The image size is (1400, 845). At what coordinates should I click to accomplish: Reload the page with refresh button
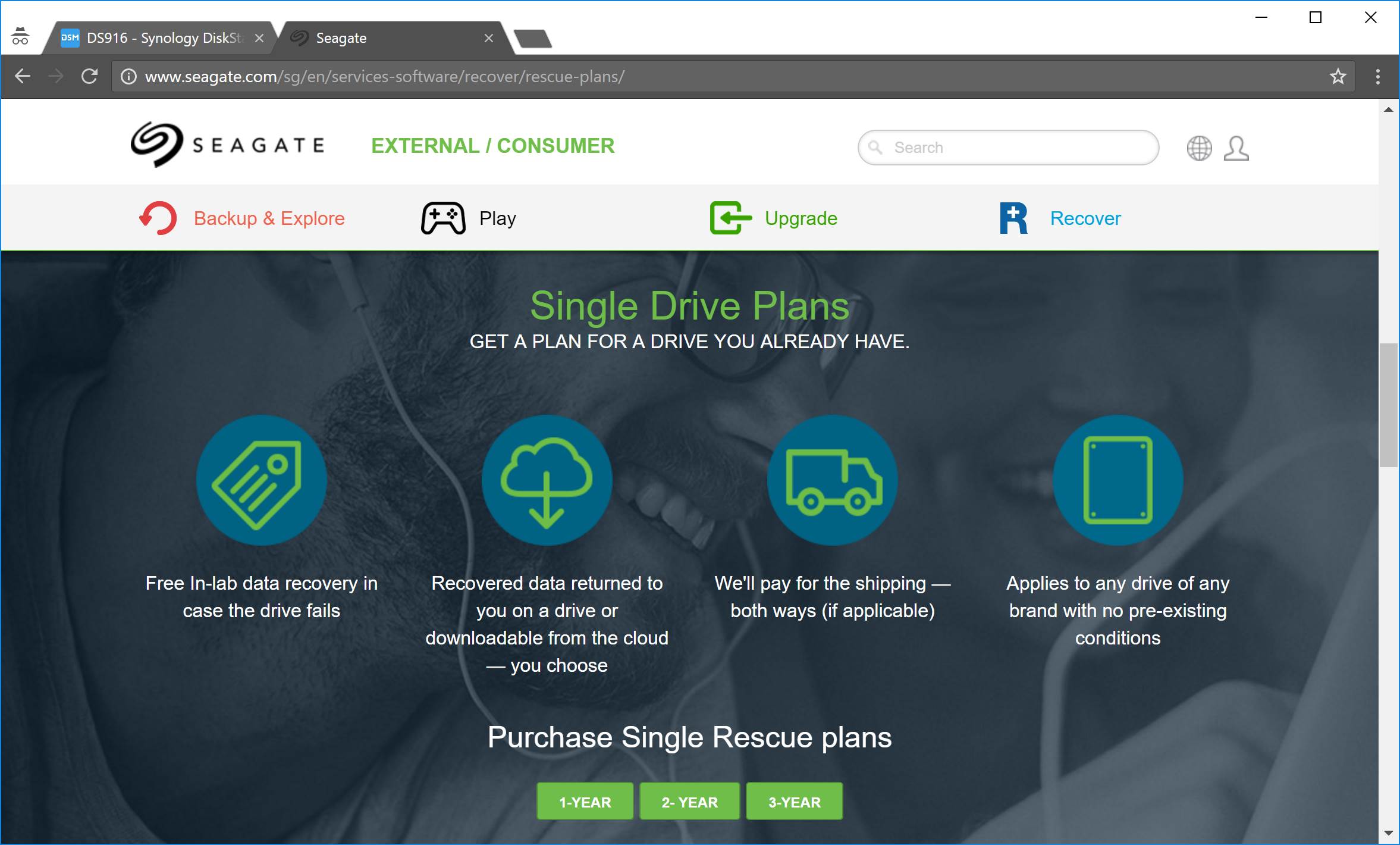pyautogui.click(x=89, y=77)
